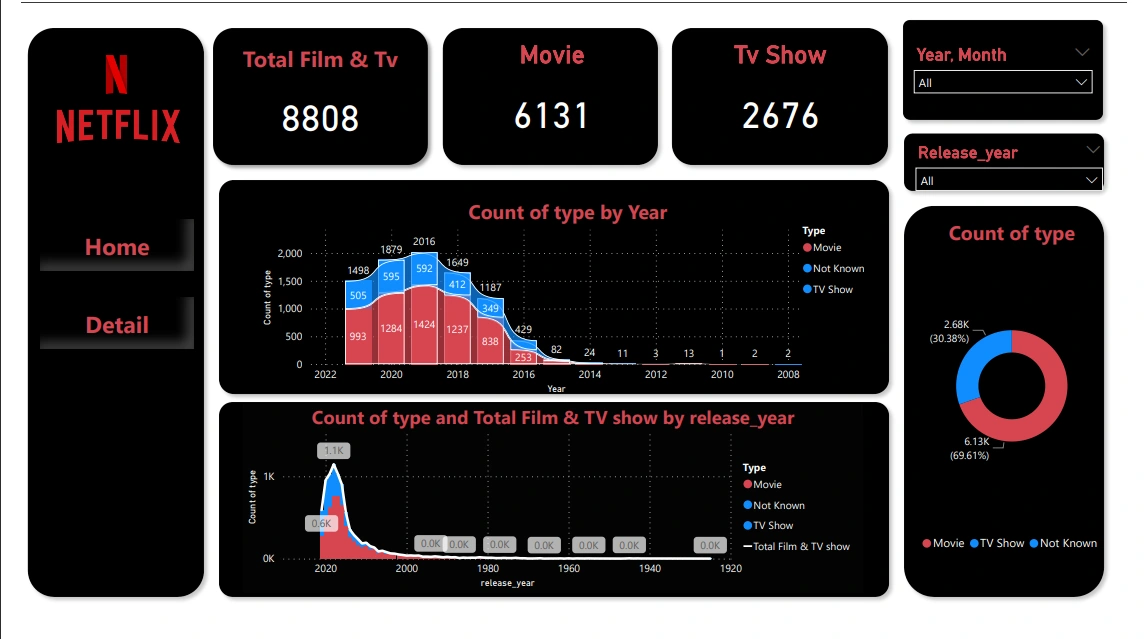Image resolution: width=1144 pixels, height=639 pixels.
Task: Click the 1879 total data label
Action: pyautogui.click(x=391, y=249)
